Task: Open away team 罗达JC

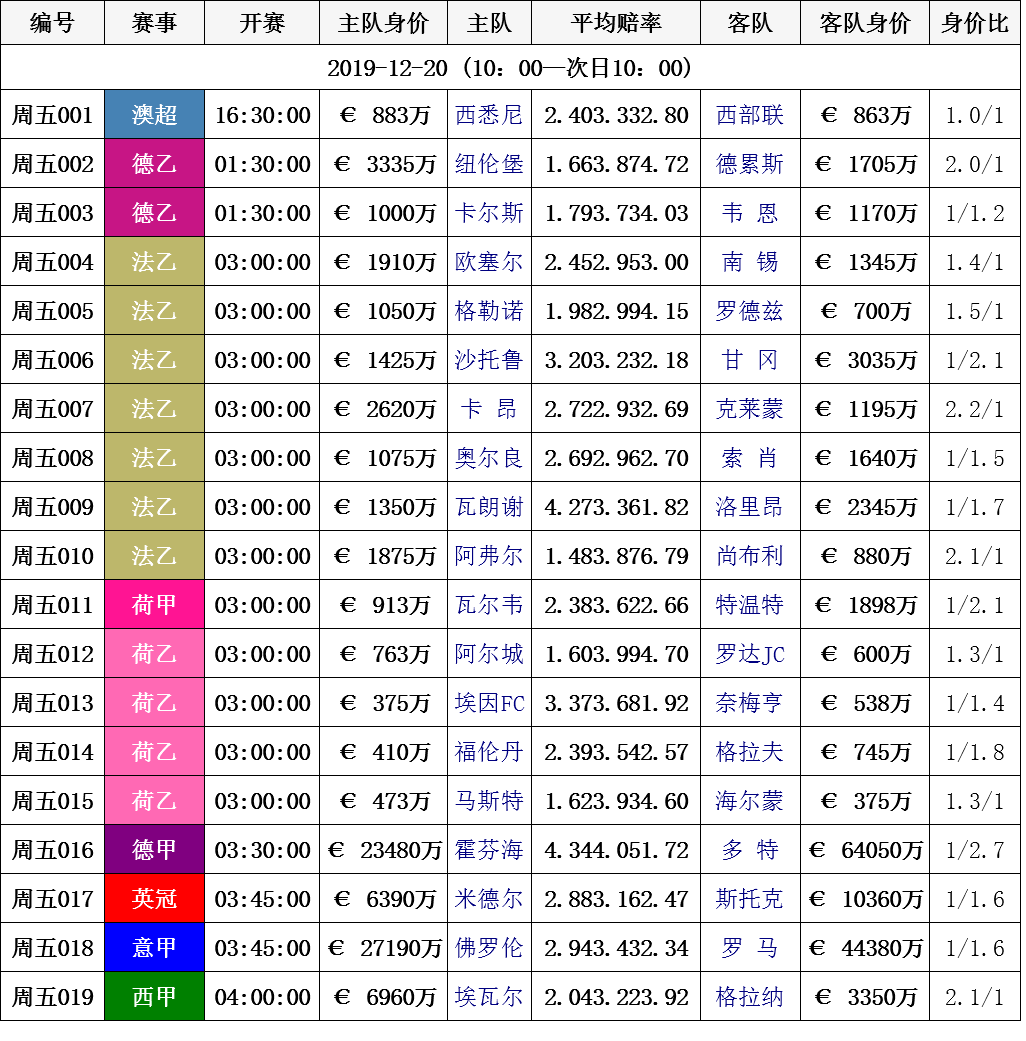Action: (x=750, y=654)
